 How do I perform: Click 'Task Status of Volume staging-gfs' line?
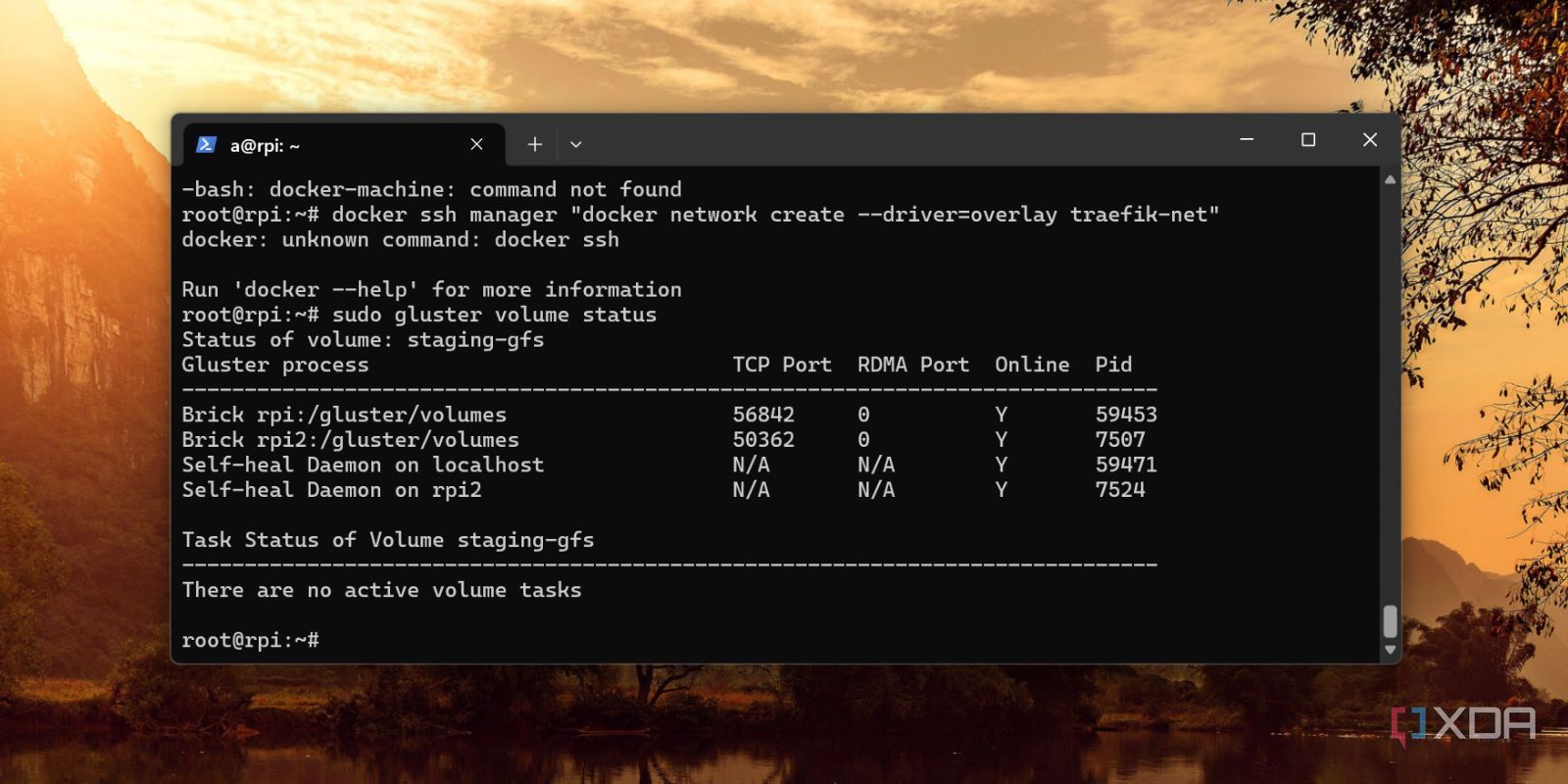point(388,540)
